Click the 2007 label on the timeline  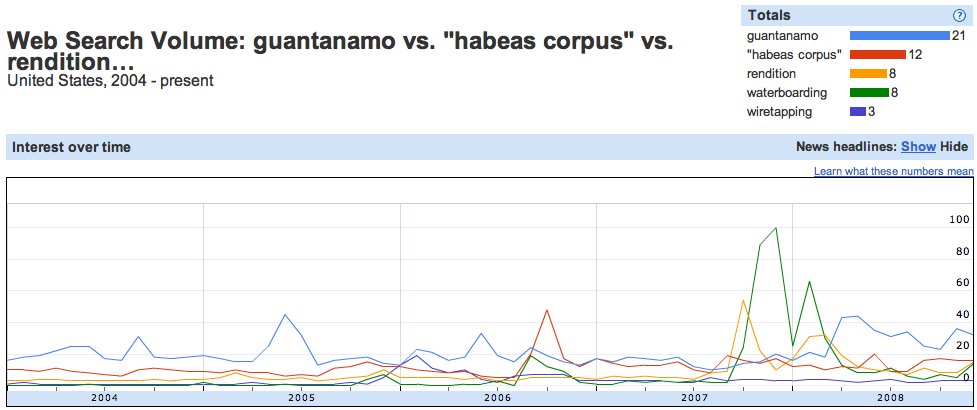(694, 398)
